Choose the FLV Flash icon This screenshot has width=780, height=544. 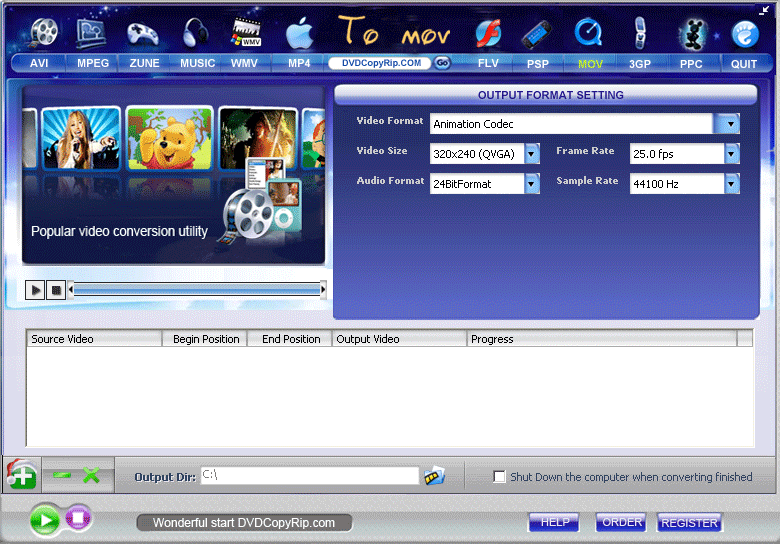488,34
